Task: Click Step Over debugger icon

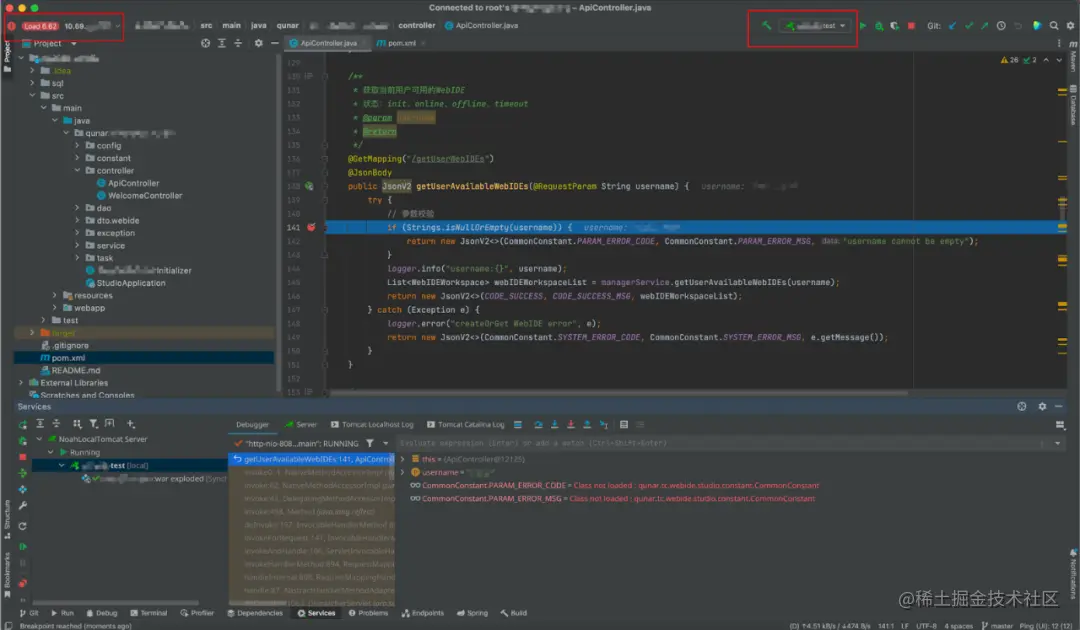Action: [538, 425]
